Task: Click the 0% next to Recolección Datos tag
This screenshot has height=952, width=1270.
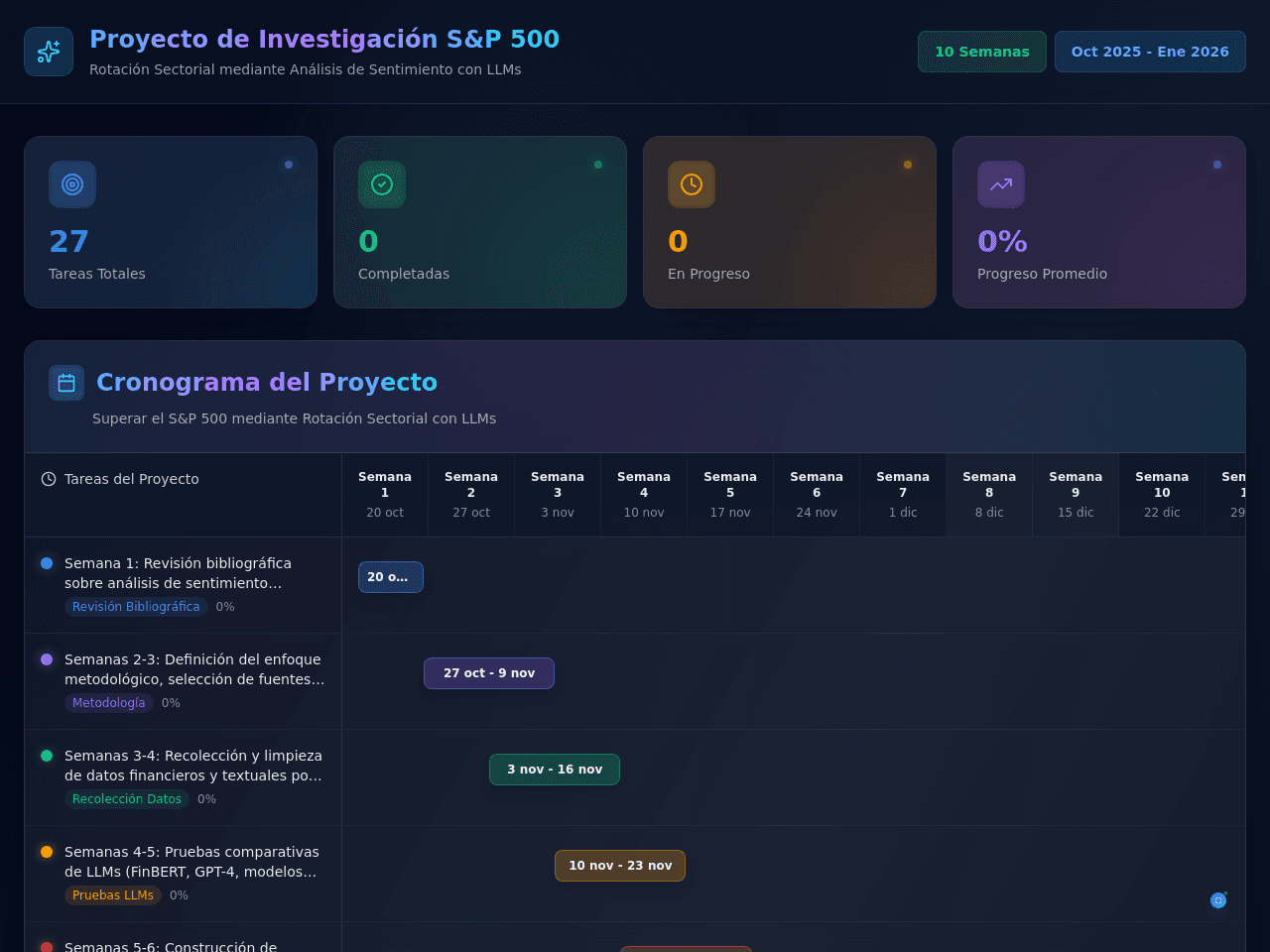Action: click(x=206, y=799)
